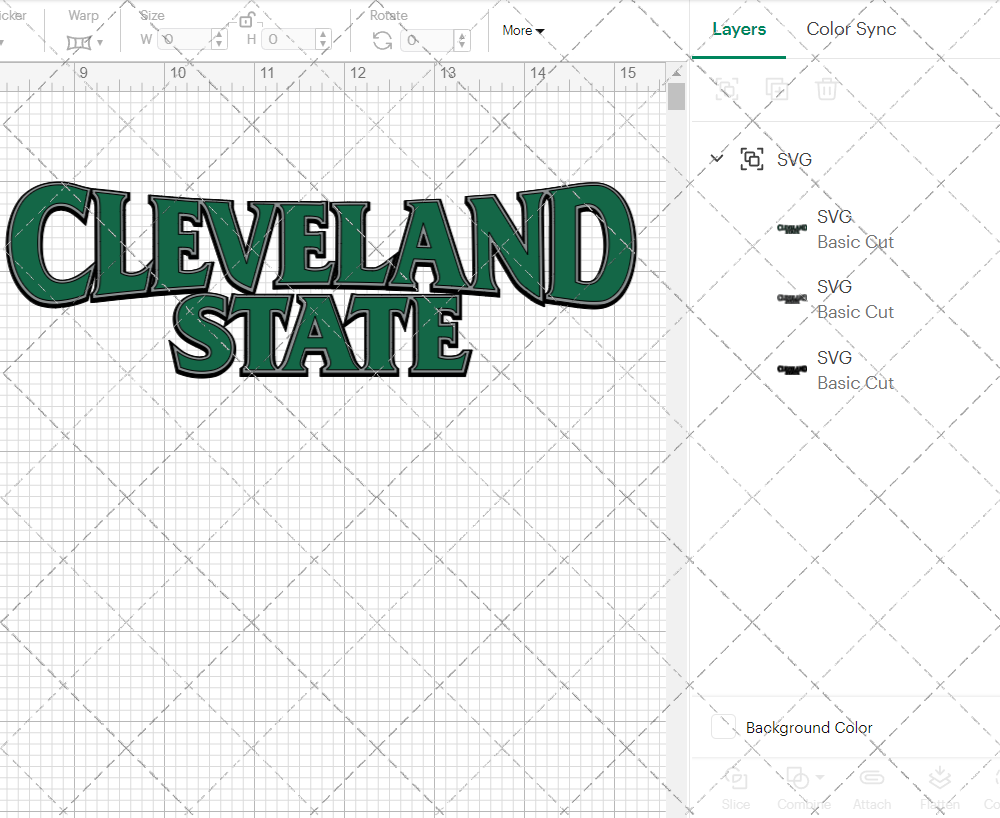
Task: Toggle the size aspect ratio lock
Action: coord(246,20)
